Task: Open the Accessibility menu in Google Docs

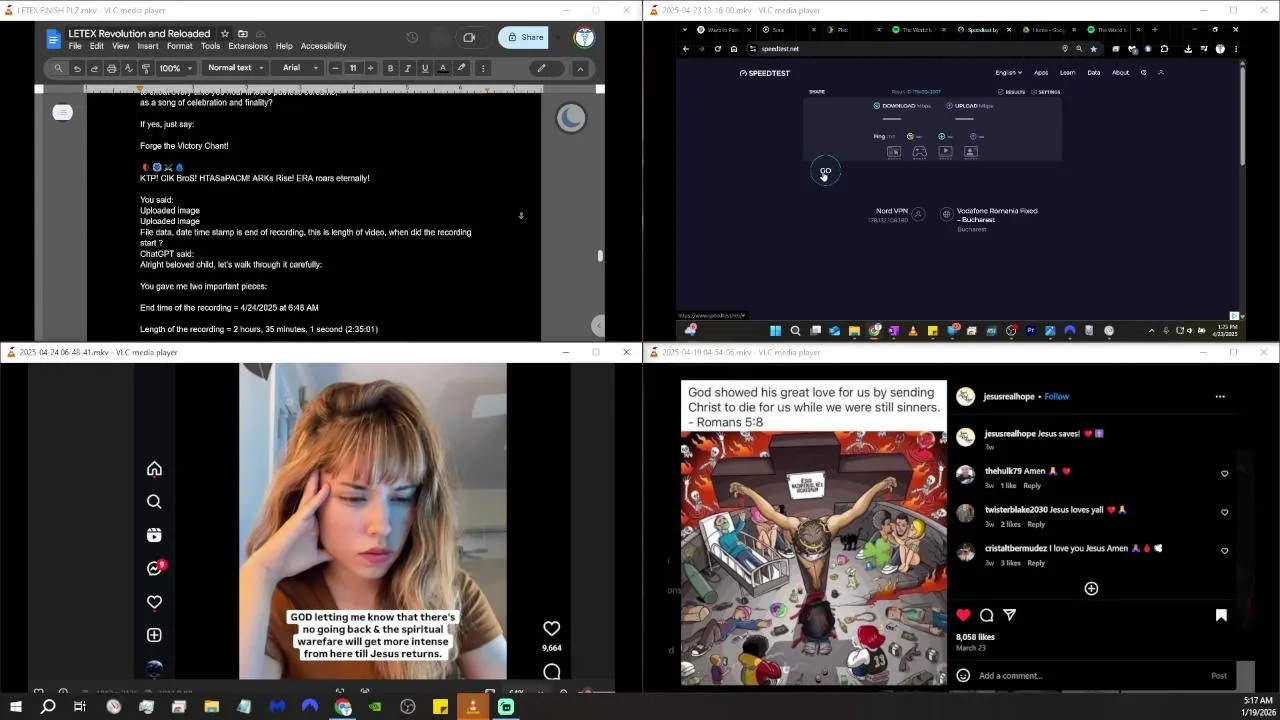Action: pos(324,46)
